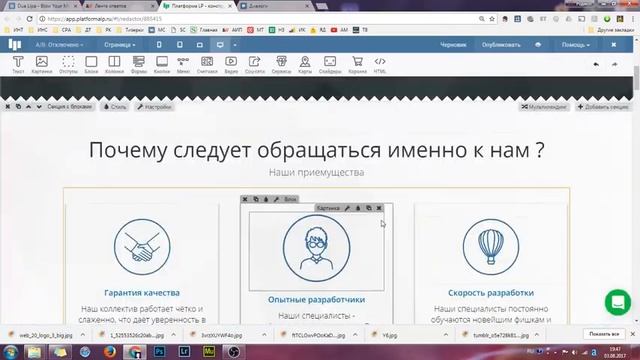640x360 pixels.
Task: Click the Platform LP logo icon
Action: 15,44
